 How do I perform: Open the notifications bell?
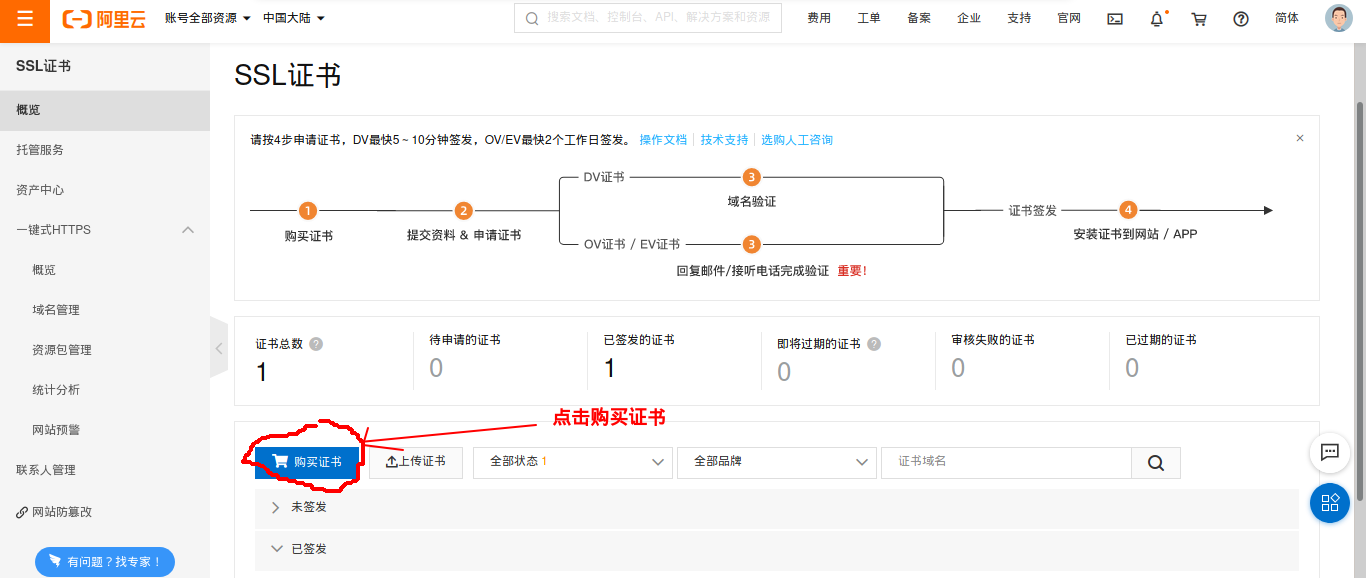click(1157, 19)
